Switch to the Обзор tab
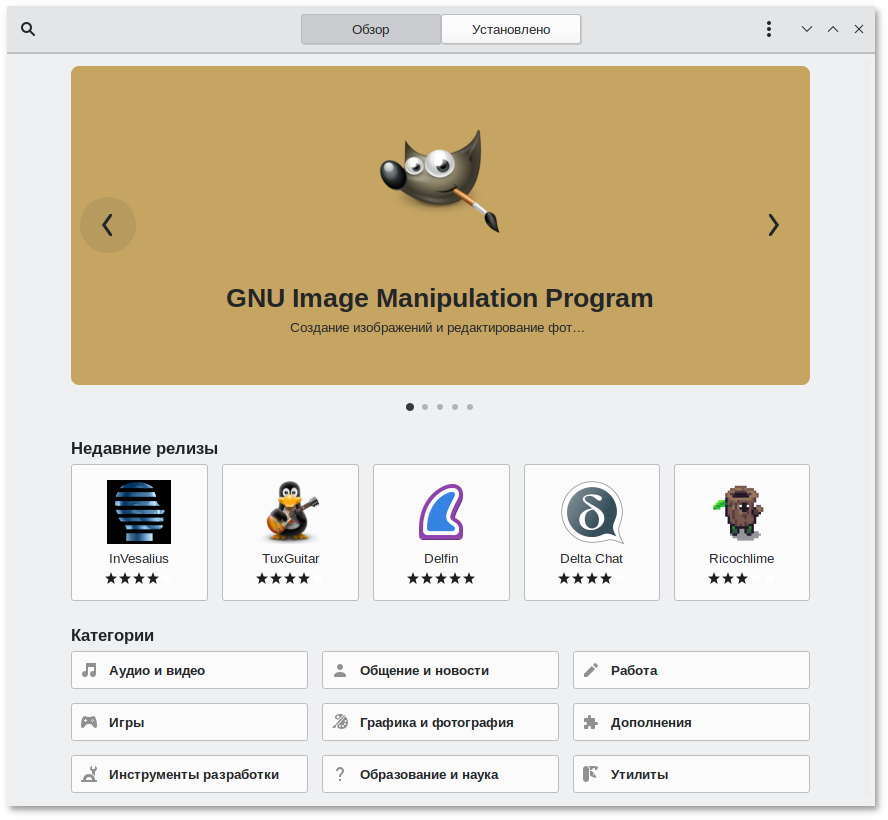 [371, 29]
